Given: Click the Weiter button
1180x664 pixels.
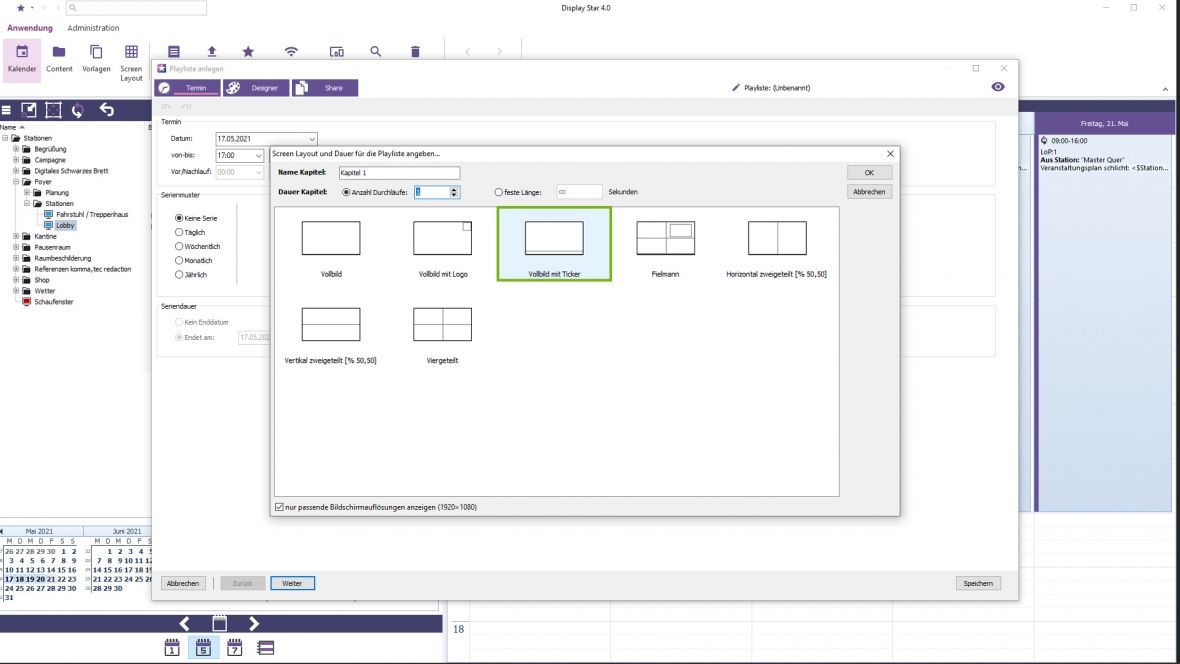Looking at the screenshot, I should point(292,583).
